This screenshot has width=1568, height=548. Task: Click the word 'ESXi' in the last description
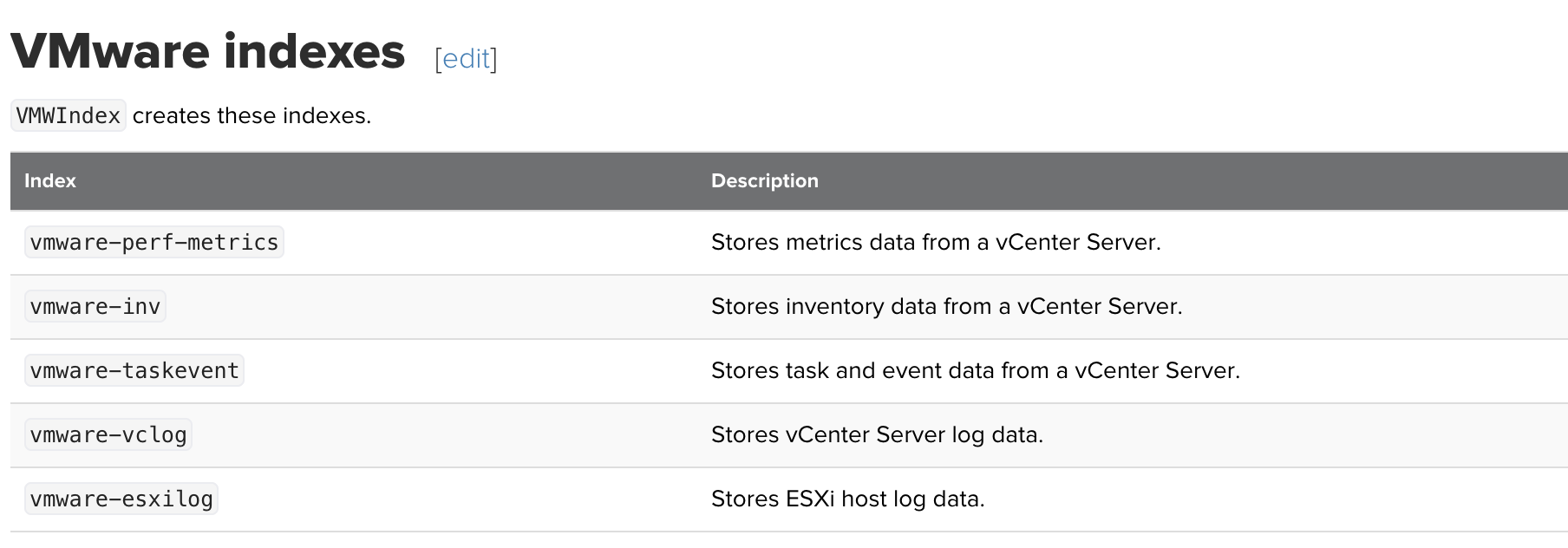pyautogui.click(x=810, y=499)
